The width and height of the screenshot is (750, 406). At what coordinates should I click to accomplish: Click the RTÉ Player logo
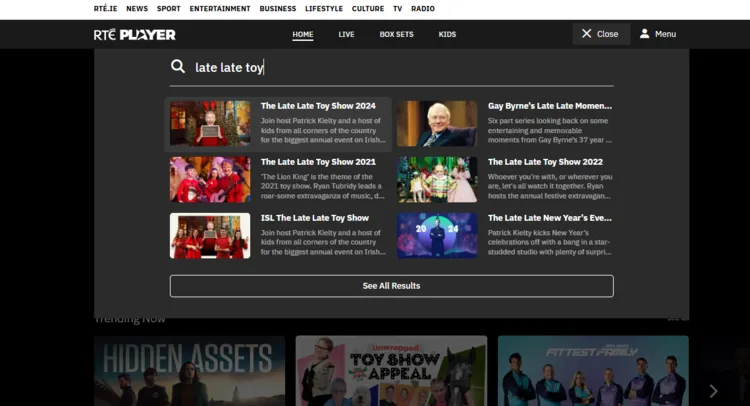(x=135, y=34)
